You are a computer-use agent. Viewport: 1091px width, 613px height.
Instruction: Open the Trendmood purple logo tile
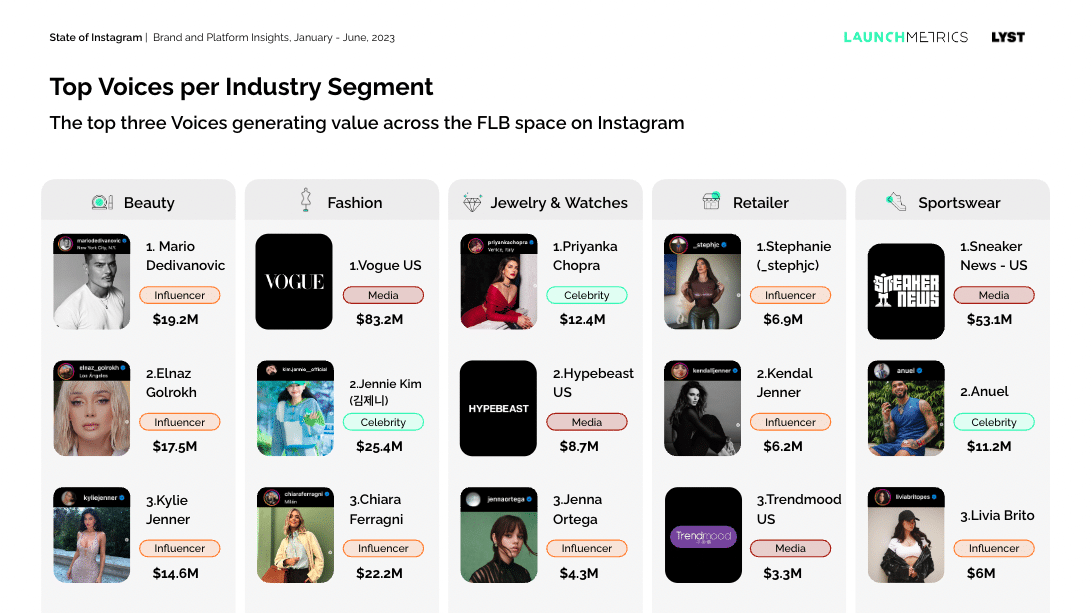pos(703,535)
